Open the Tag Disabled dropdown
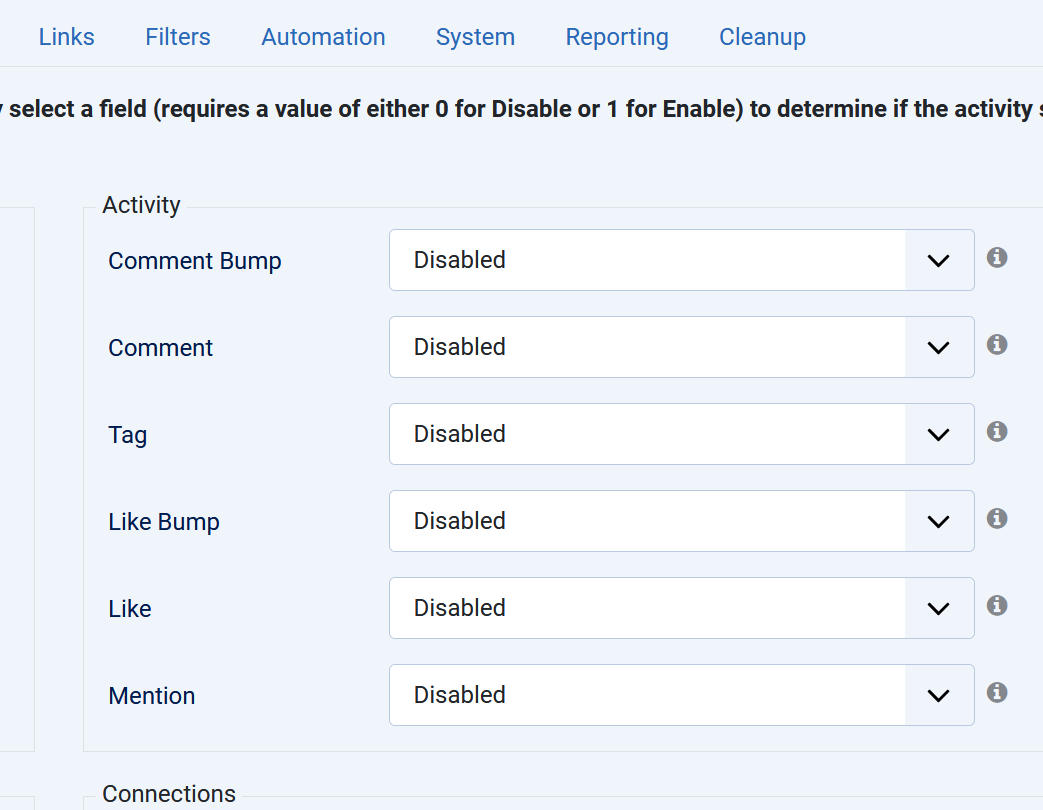1043x810 pixels. tap(681, 434)
